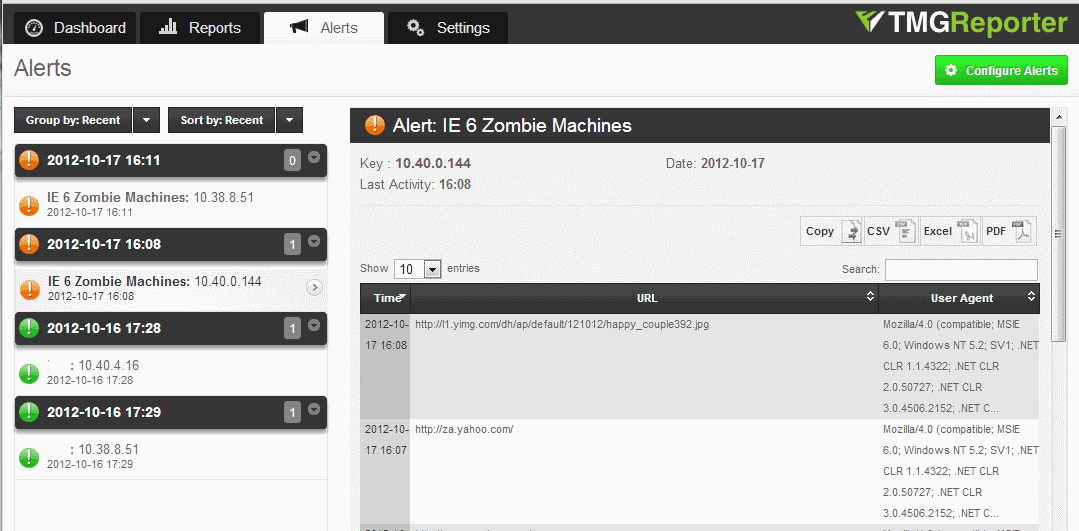Click the orange alert icon beside 10.40.0.144

(29, 289)
